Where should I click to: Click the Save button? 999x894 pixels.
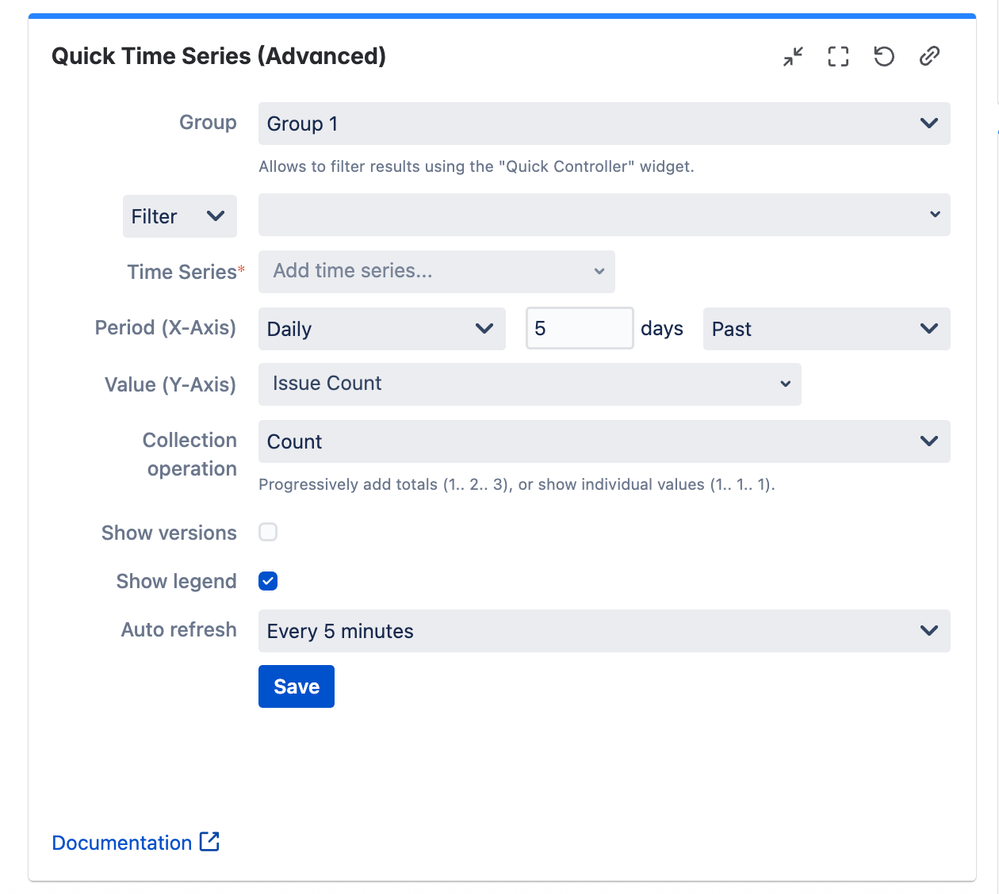[x=296, y=686]
